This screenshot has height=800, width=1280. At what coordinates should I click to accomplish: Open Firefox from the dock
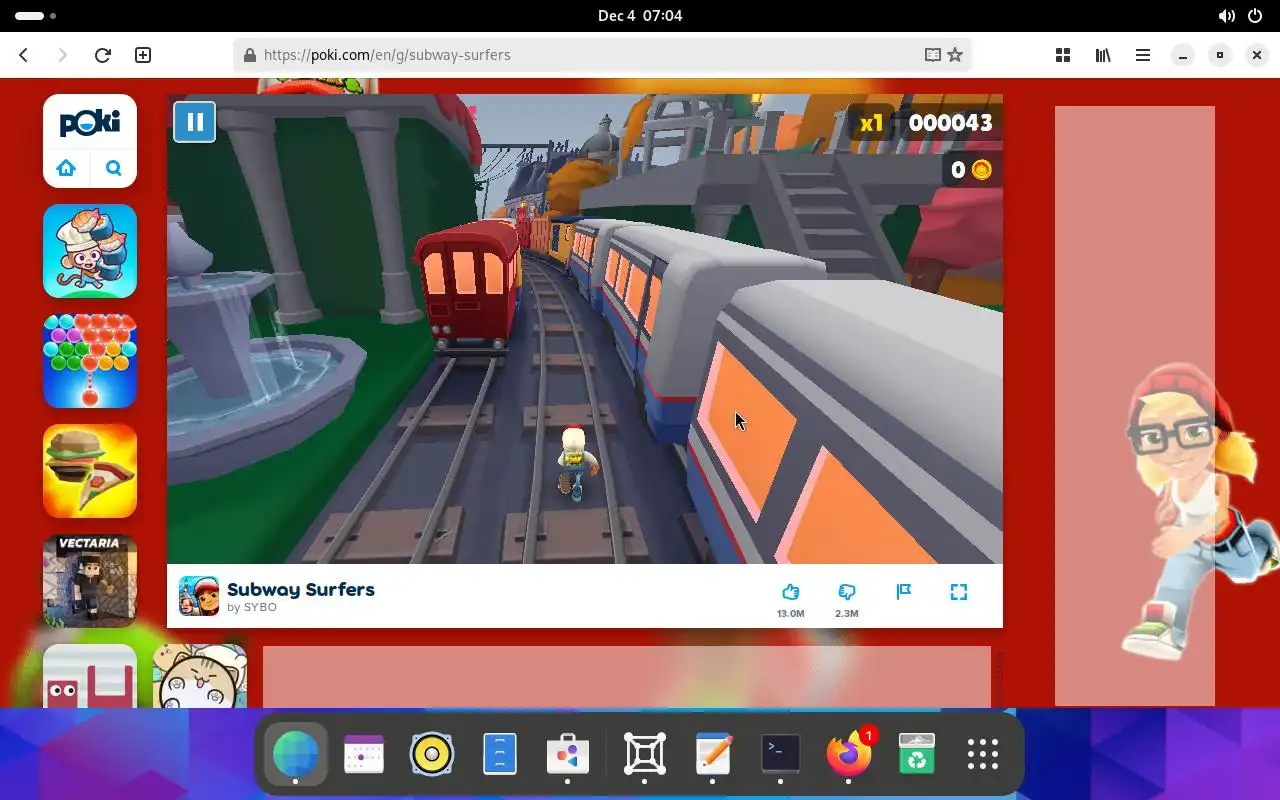pos(849,755)
